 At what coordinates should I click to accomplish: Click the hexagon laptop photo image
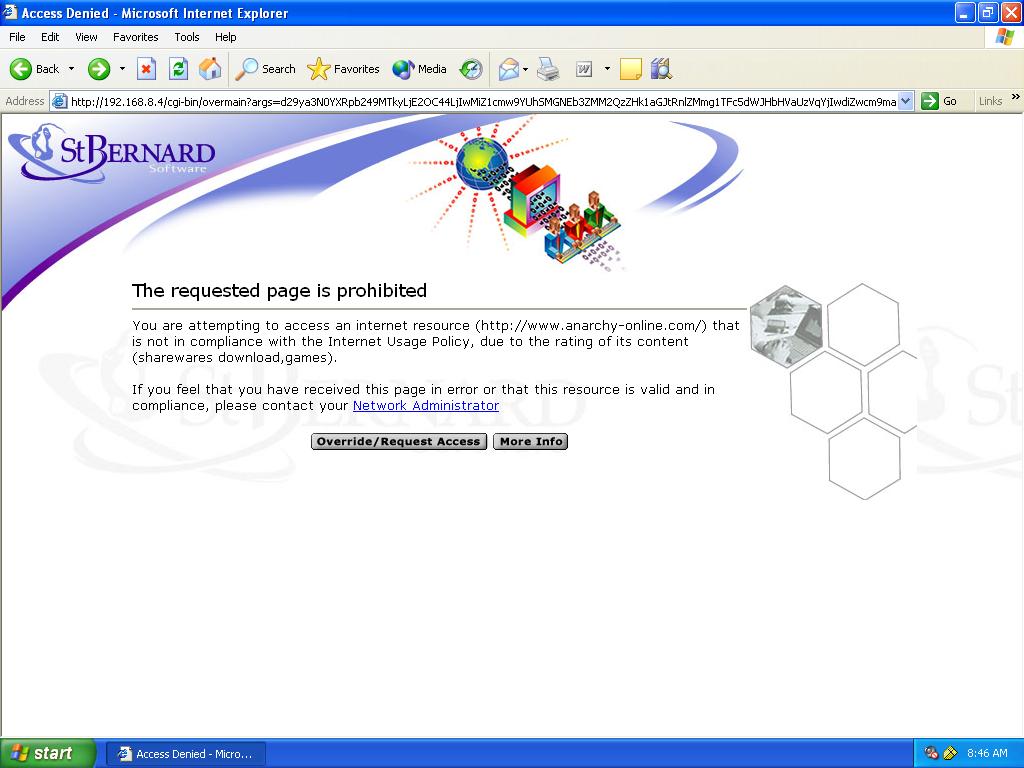tap(786, 325)
